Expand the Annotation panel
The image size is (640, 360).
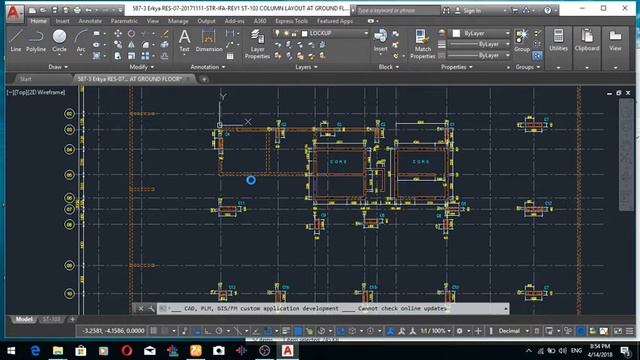click(208, 67)
